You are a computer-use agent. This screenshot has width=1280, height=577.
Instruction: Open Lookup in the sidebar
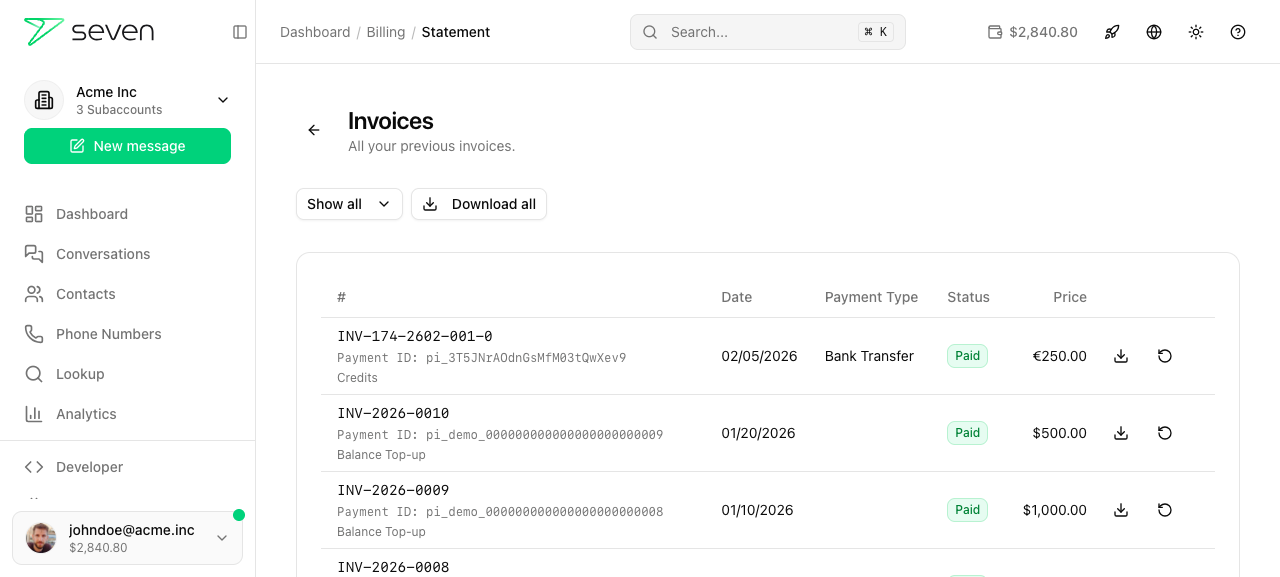click(80, 374)
